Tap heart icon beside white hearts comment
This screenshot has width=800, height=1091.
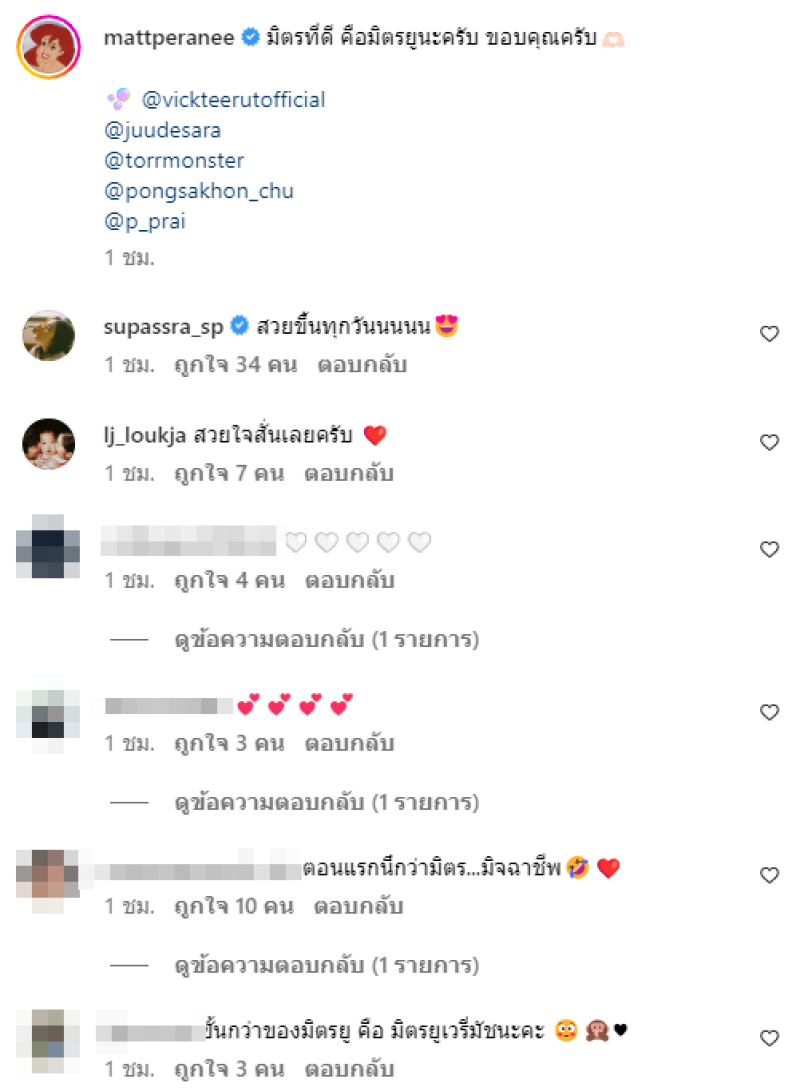point(769,550)
